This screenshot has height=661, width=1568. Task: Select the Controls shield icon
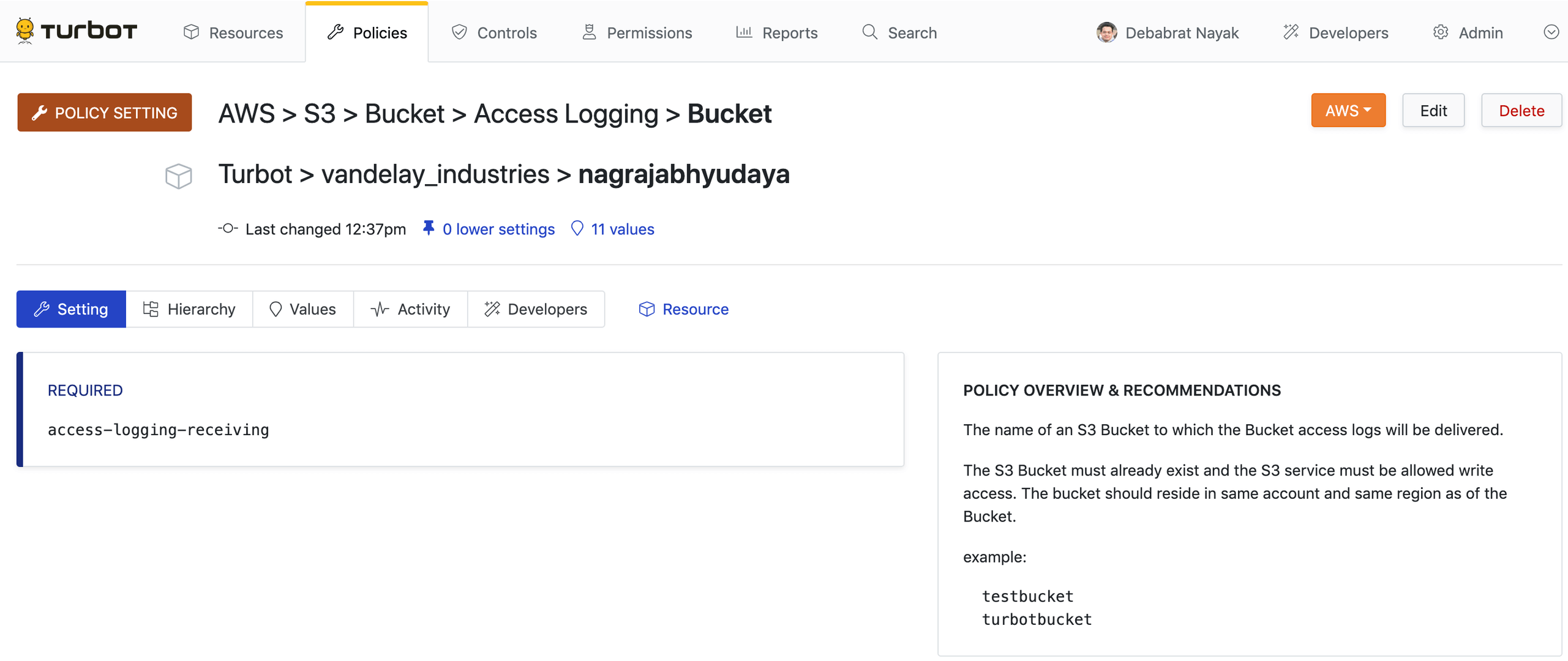(x=459, y=32)
